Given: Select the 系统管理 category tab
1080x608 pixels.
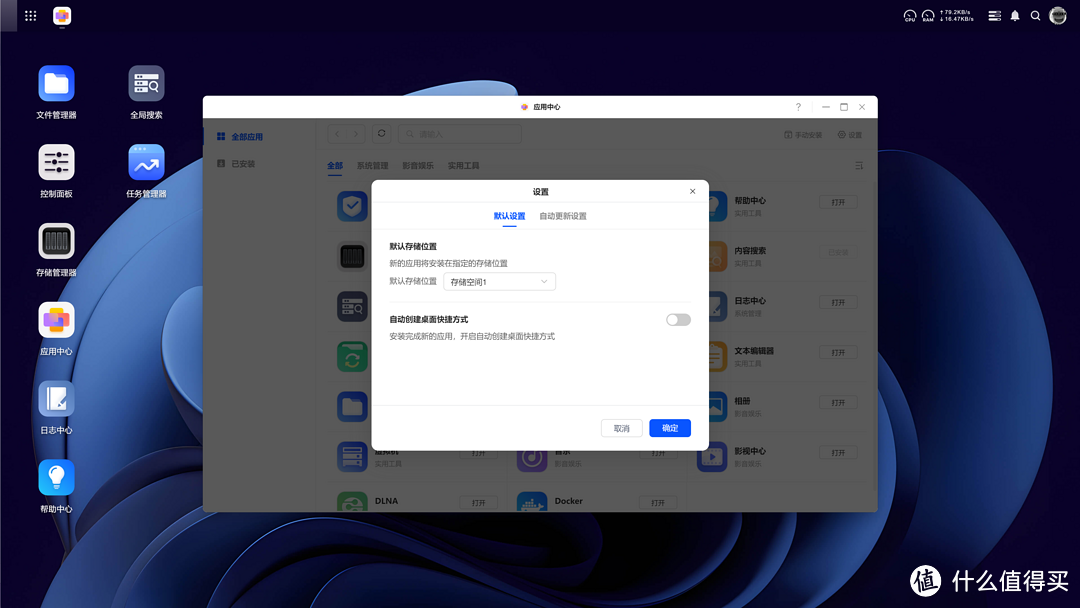Looking at the screenshot, I should point(373,166).
